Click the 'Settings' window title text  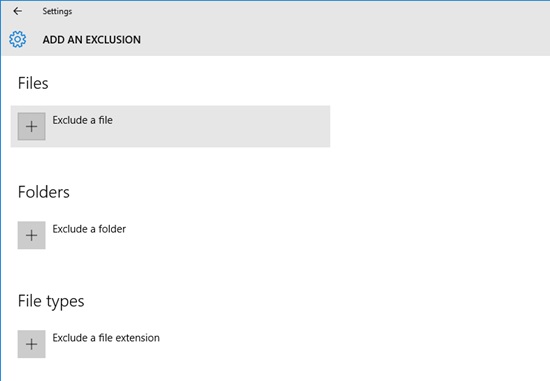(x=57, y=11)
